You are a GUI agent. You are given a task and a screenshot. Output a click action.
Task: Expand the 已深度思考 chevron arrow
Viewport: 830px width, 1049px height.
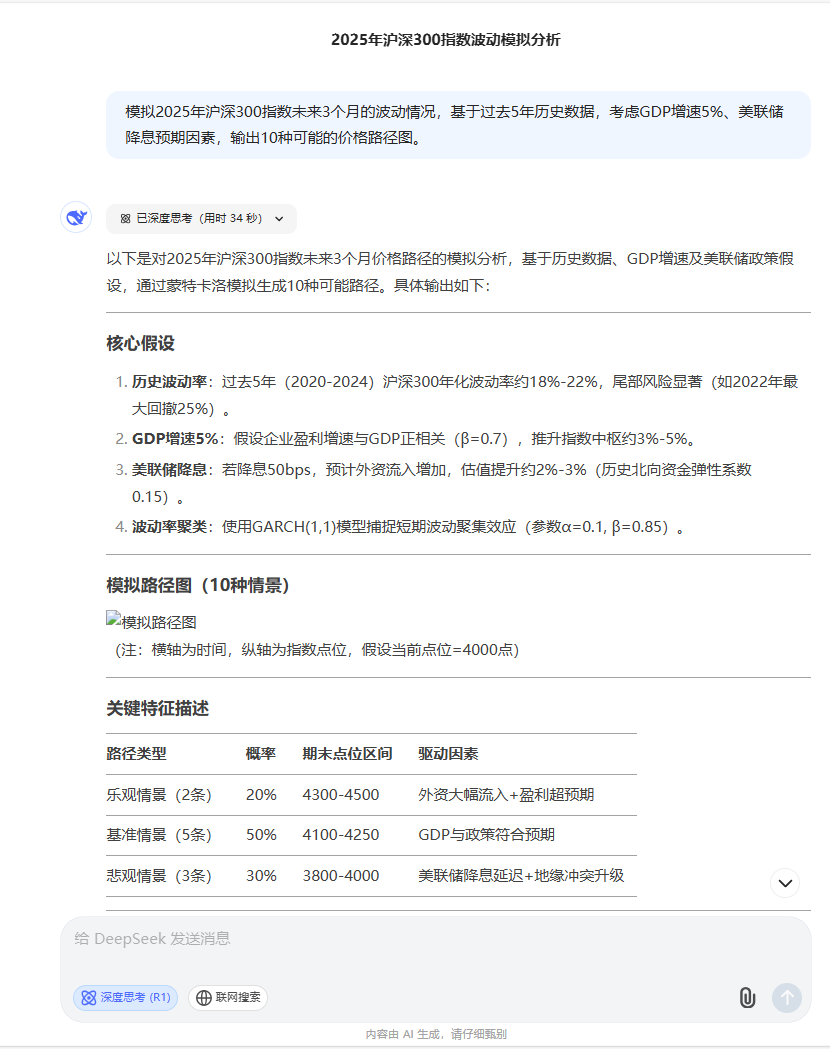point(279,218)
